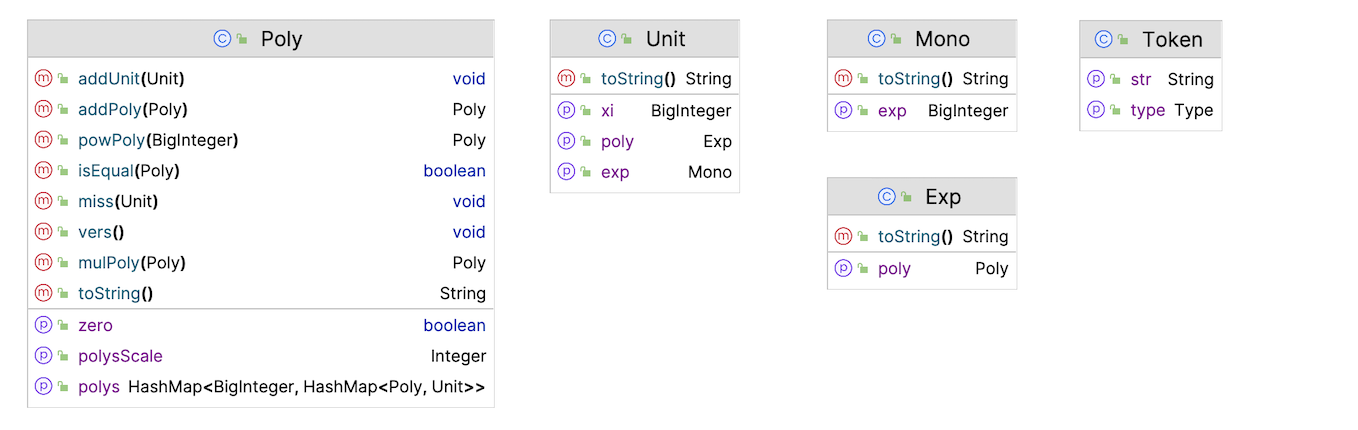Select the type property in Token class
This screenshot has width=1358, height=430.
pos(1150,110)
